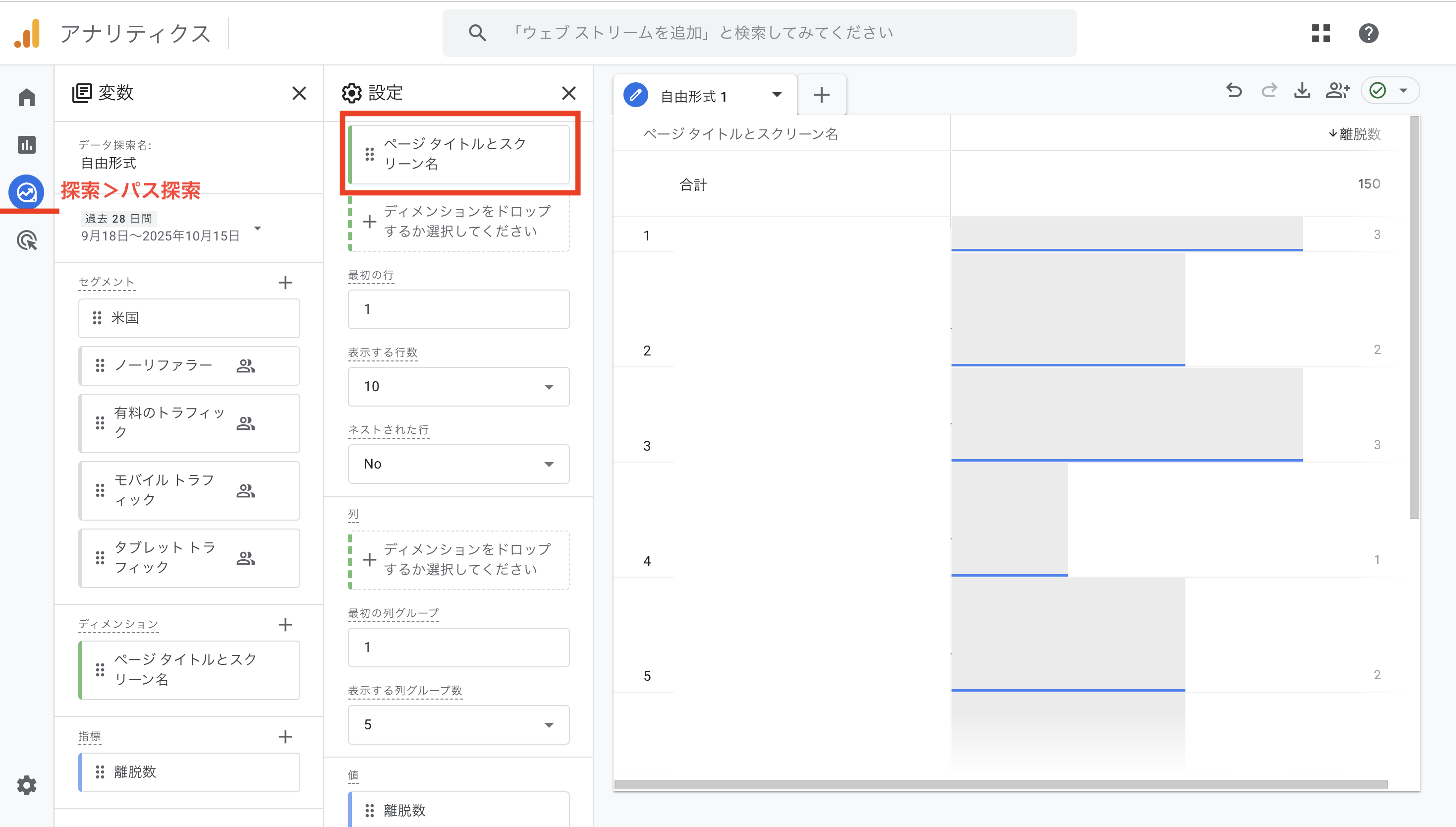The width and height of the screenshot is (1456, 827).
Task: Click the ディメンションをドロップ area under 列
Action: point(459,560)
